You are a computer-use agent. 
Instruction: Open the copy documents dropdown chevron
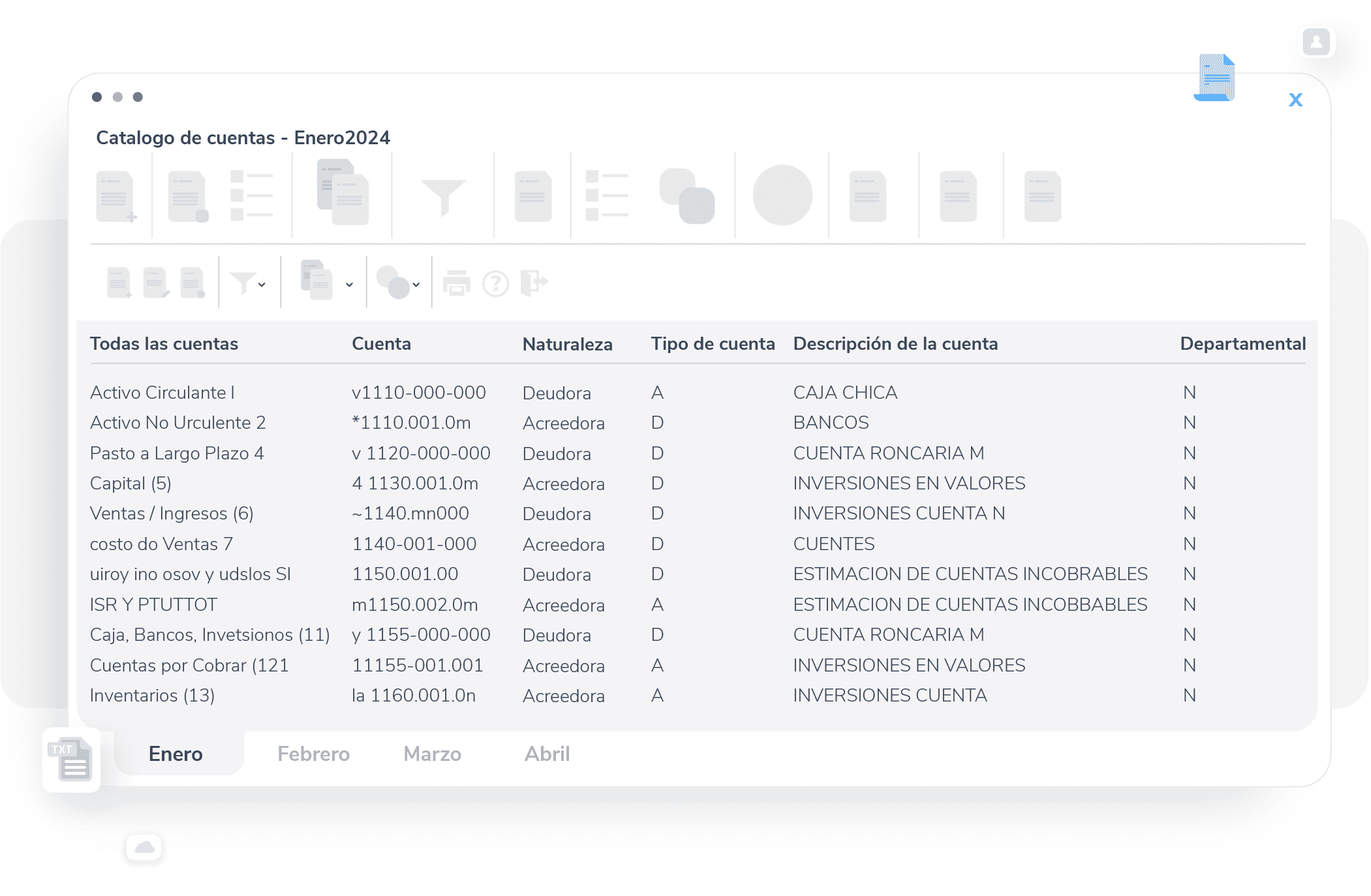(350, 285)
